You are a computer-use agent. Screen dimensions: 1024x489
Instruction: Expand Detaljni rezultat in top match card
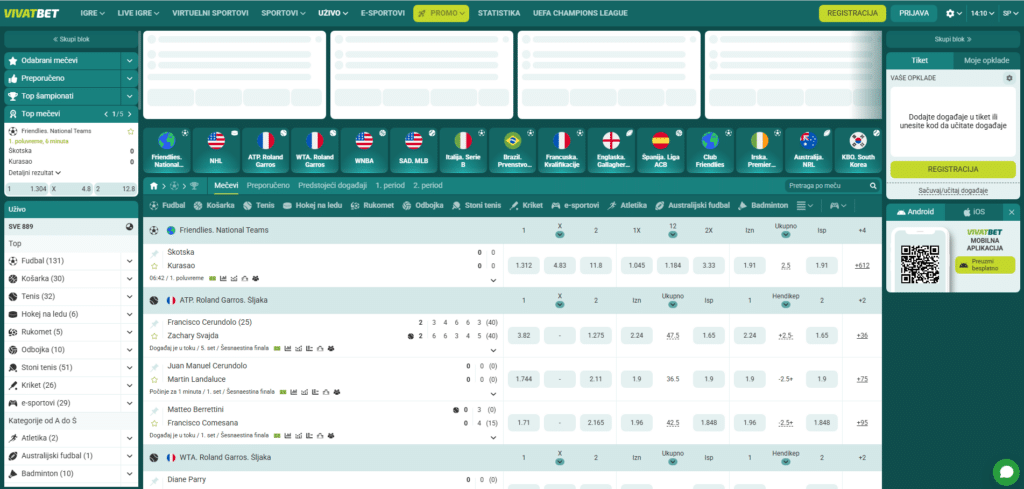pos(35,172)
